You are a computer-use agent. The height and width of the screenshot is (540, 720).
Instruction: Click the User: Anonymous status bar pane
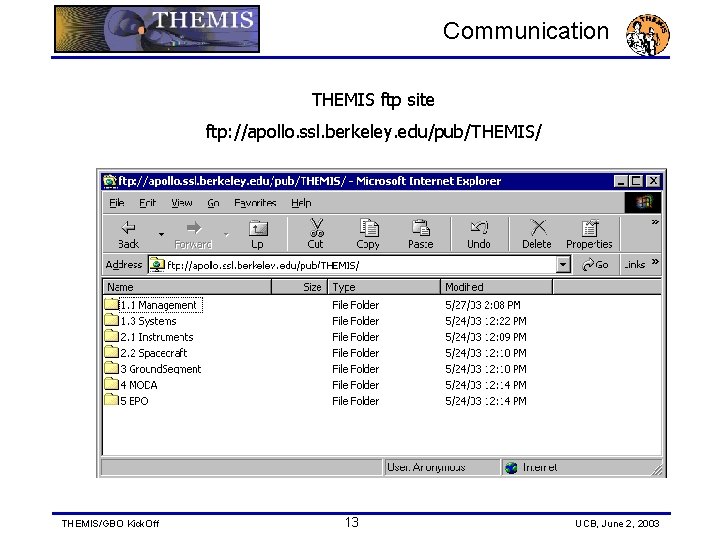coord(442,467)
